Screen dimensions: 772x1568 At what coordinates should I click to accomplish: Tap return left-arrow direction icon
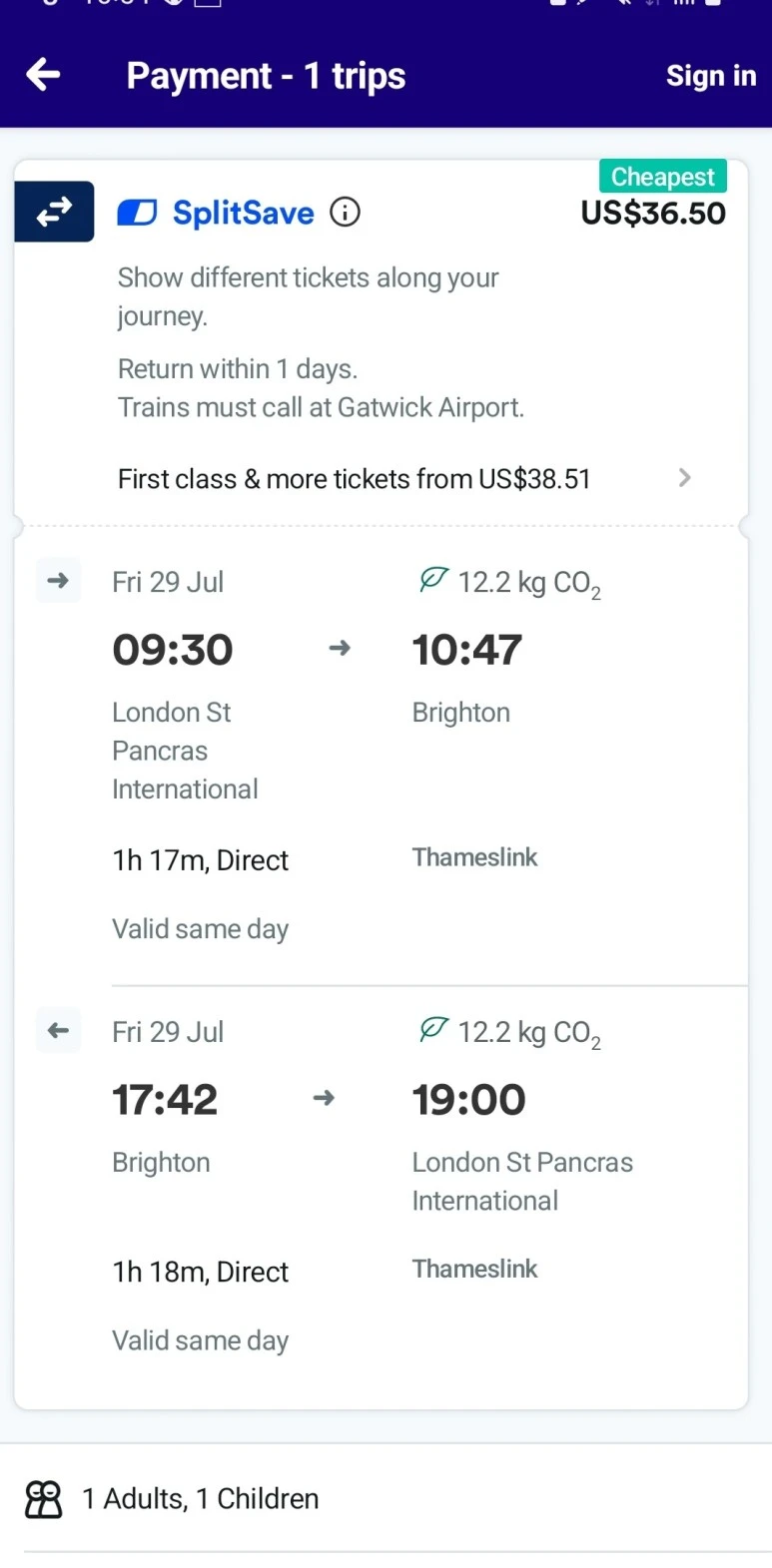pos(58,1030)
